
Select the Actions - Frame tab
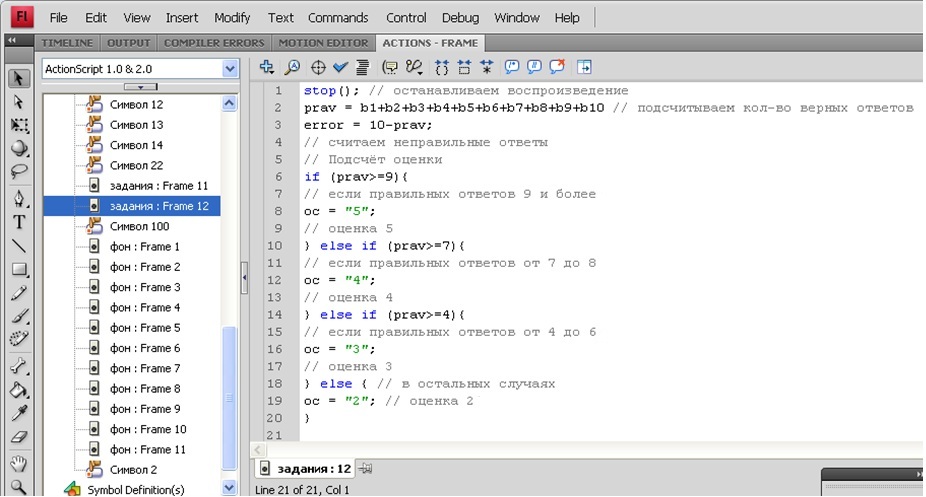[431, 43]
